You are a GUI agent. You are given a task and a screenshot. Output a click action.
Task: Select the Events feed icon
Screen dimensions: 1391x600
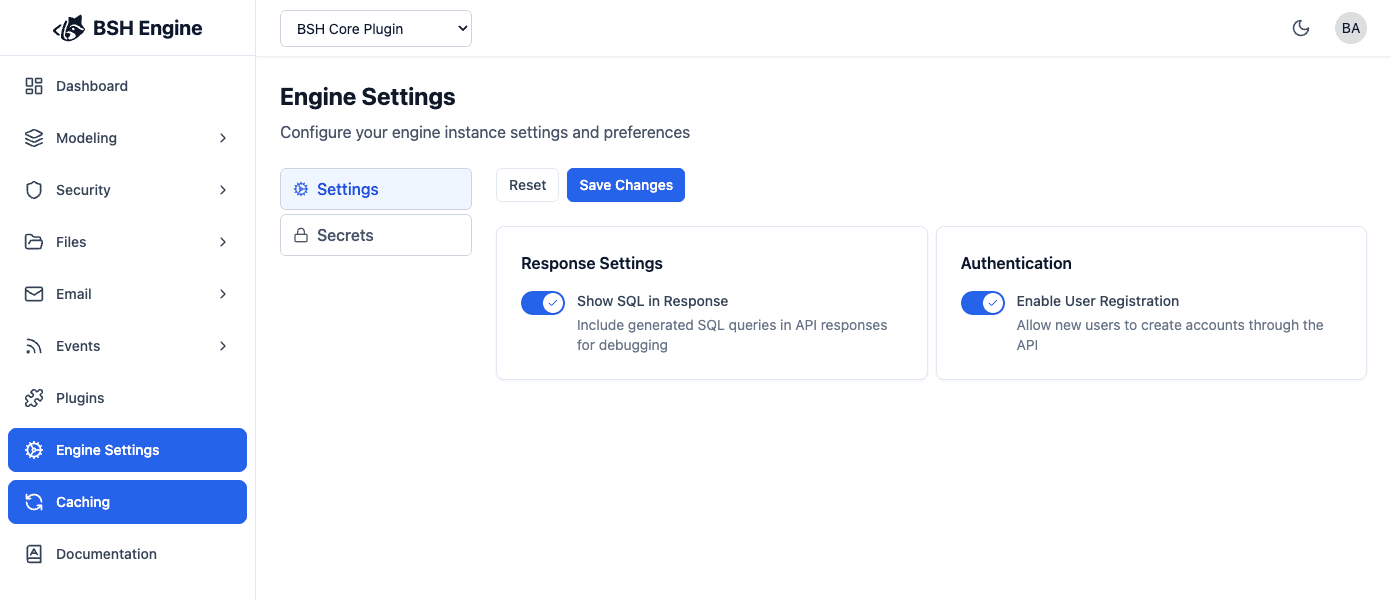33,346
